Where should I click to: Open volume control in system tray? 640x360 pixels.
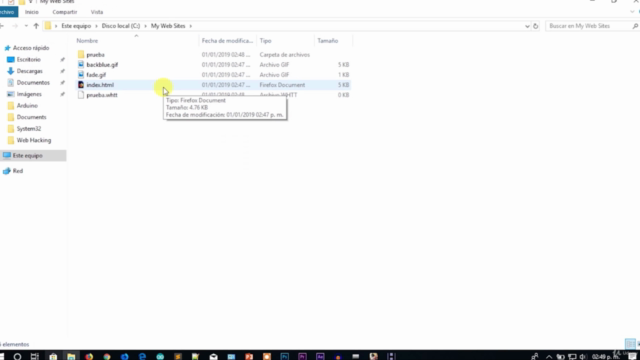(x=583, y=357)
